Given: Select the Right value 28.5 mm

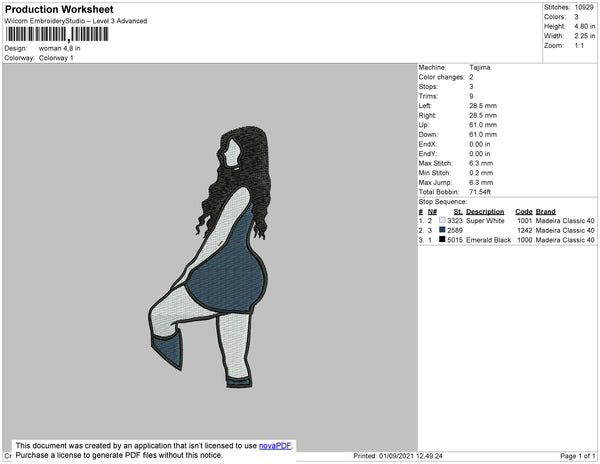Looking at the screenshot, I should 483,115.
